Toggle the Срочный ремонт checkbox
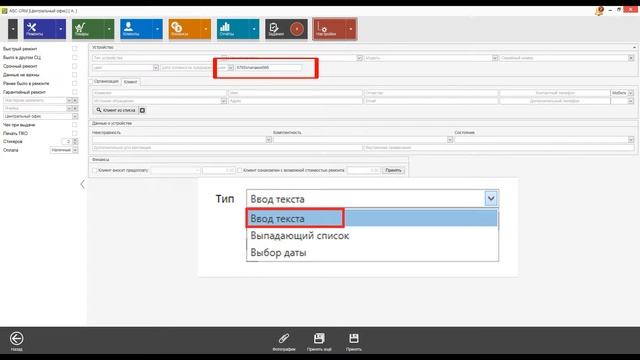This screenshot has width=640, height=360. 75,66
